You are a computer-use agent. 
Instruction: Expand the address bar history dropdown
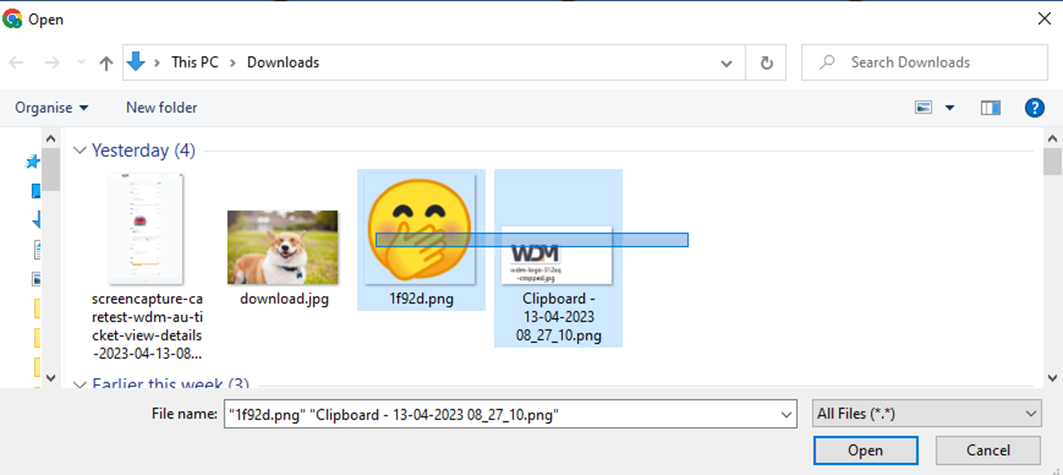point(727,63)
